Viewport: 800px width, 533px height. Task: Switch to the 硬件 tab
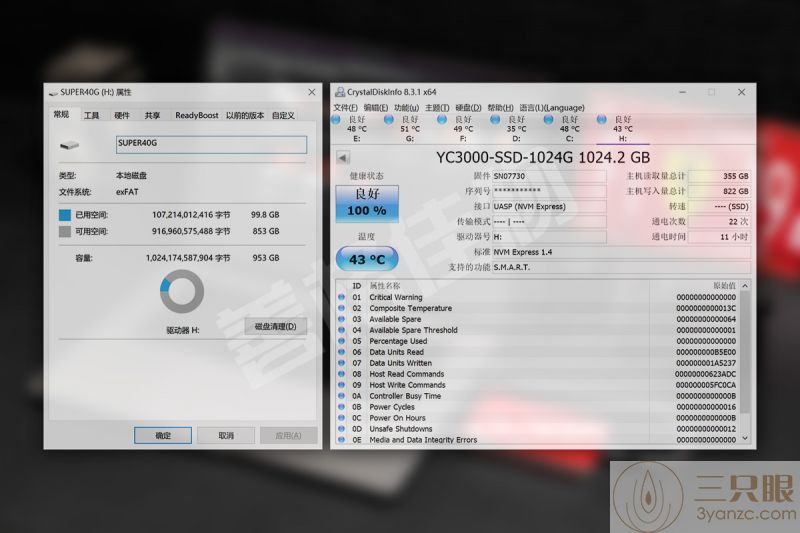[122, 116]
